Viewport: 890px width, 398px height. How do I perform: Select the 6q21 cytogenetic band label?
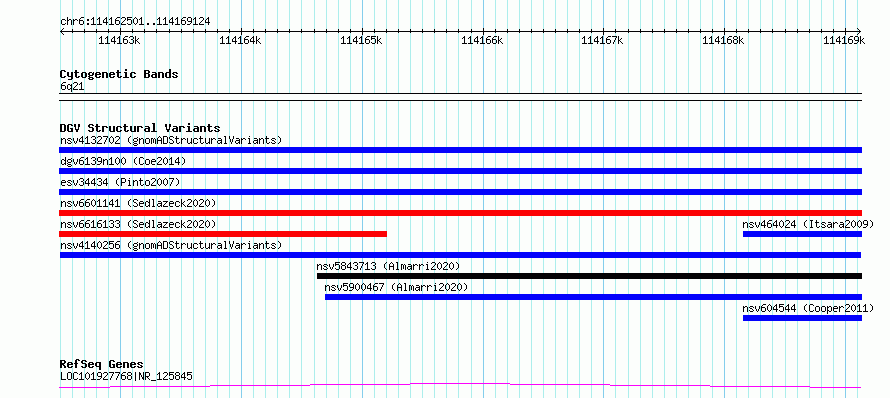pyautogui.click(x=72, y=86)
